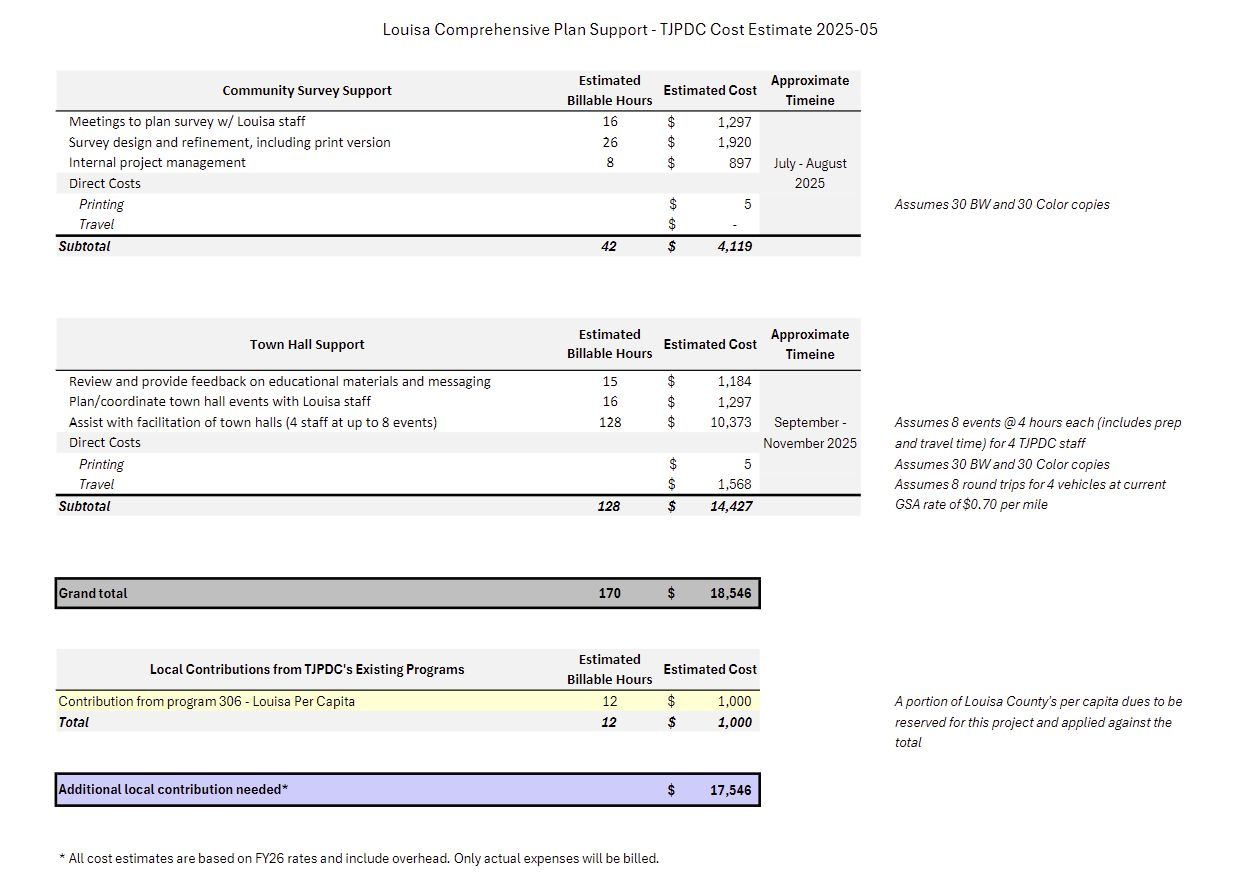This screenshot has height=888, width=1240.
Task: Click the estimated cost value 1,920
Action: 734,142
